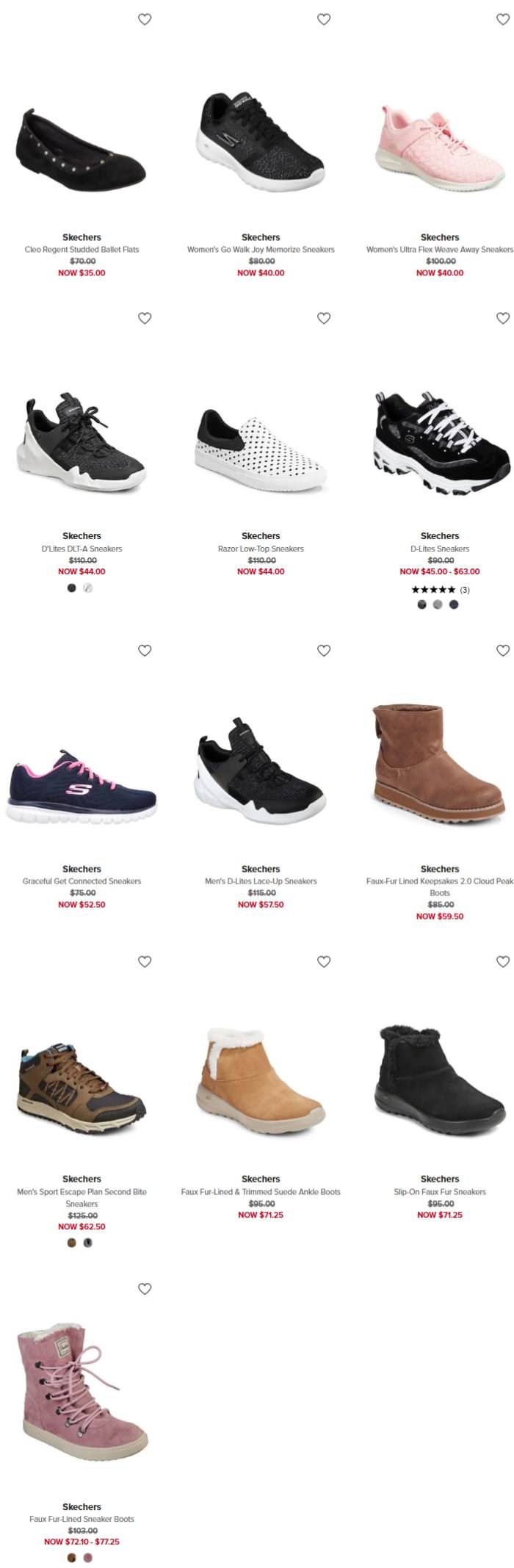Pick navy swatch under D-Lites Sneakers
Viewport: 514px width, 1568px height.
pyautogui.click(x=454, y=605)
